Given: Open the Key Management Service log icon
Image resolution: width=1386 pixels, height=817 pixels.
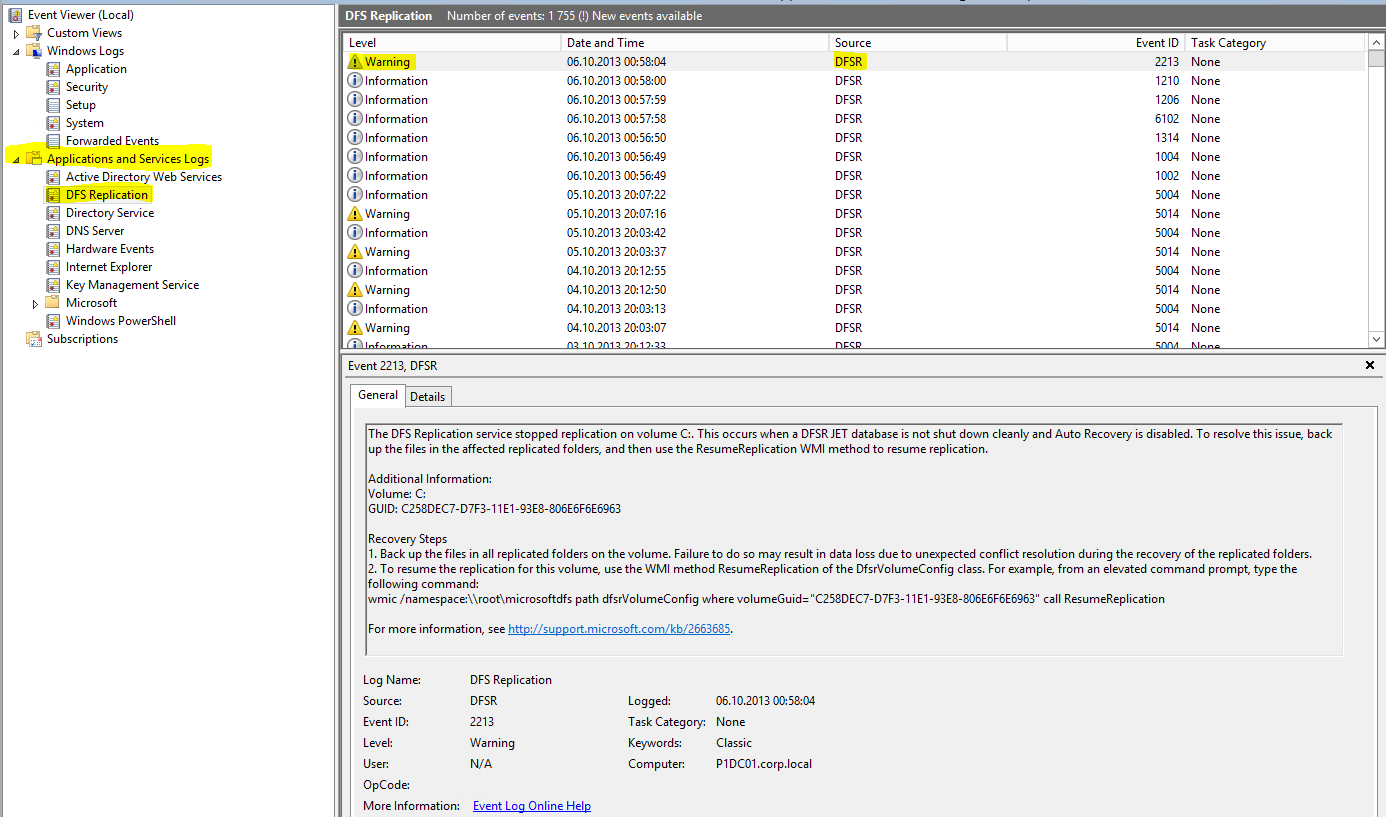Looking at the screenshot, I should pyautogui.click(x=53, y=285).
